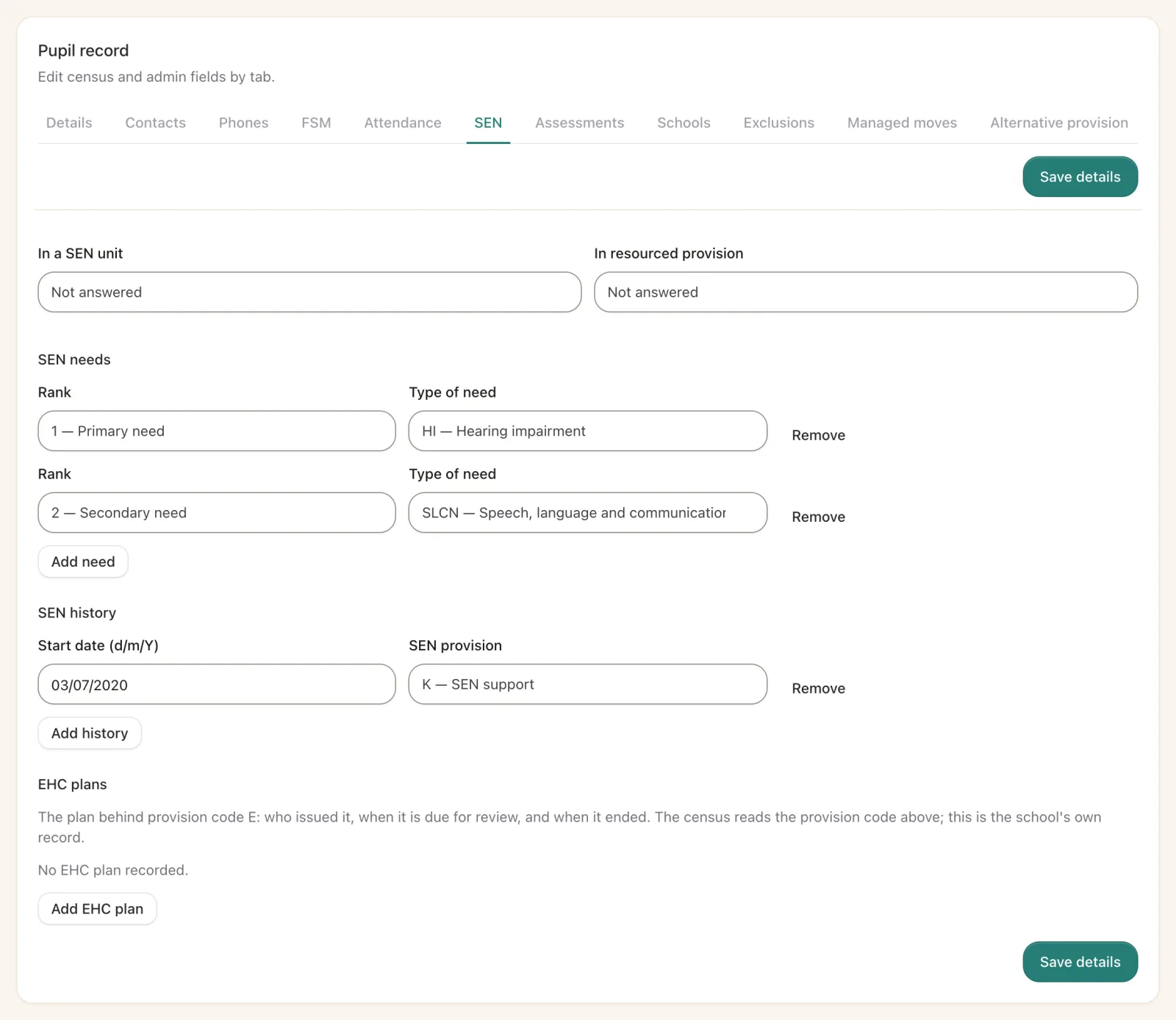Viewport: 1176px width, 1020px height.
Task: Open the K — SEN support provision dropdown
Action: click(x=588, y=684)
